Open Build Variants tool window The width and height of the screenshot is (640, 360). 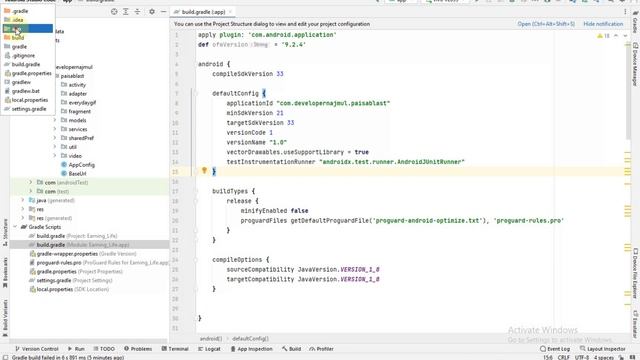(5, 318)
